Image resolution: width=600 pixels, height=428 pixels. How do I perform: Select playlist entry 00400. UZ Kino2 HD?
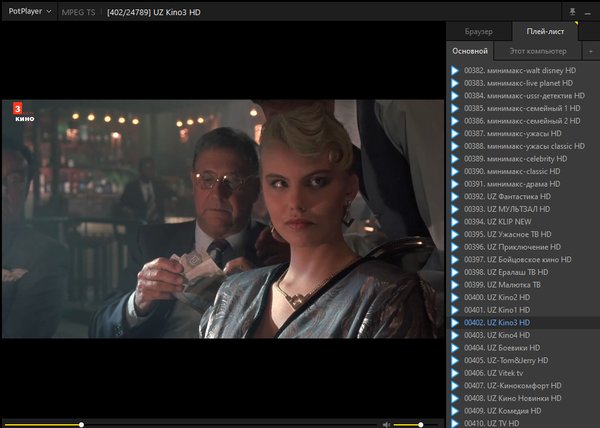coord(523,298)
